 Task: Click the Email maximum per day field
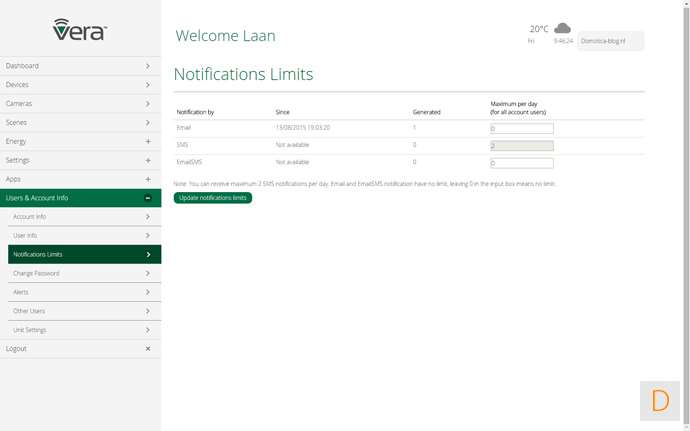click(521, 129)
